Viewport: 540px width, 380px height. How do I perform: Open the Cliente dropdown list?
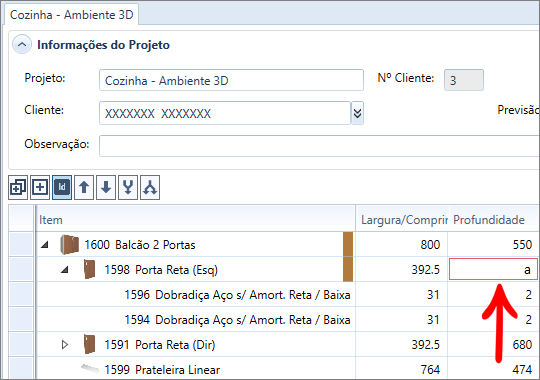click(x=357, y=113)
